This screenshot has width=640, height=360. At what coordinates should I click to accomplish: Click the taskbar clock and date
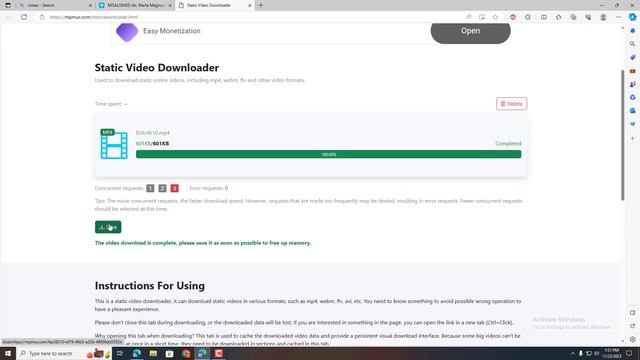click(x=611, y=353)
